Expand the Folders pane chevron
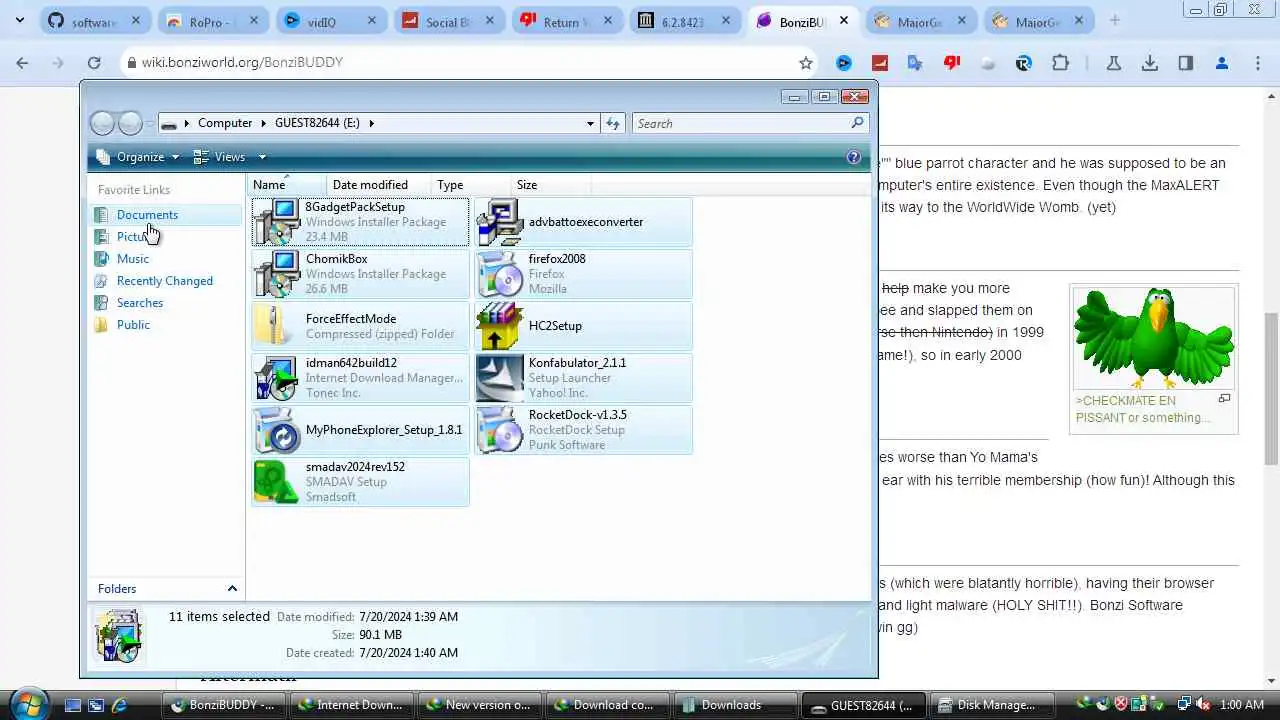 [232, 589]
